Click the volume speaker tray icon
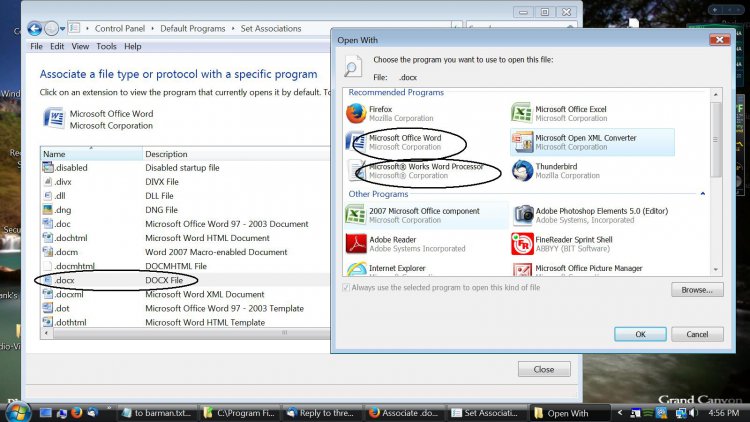The image size is (750, 422). click(694, 412)
